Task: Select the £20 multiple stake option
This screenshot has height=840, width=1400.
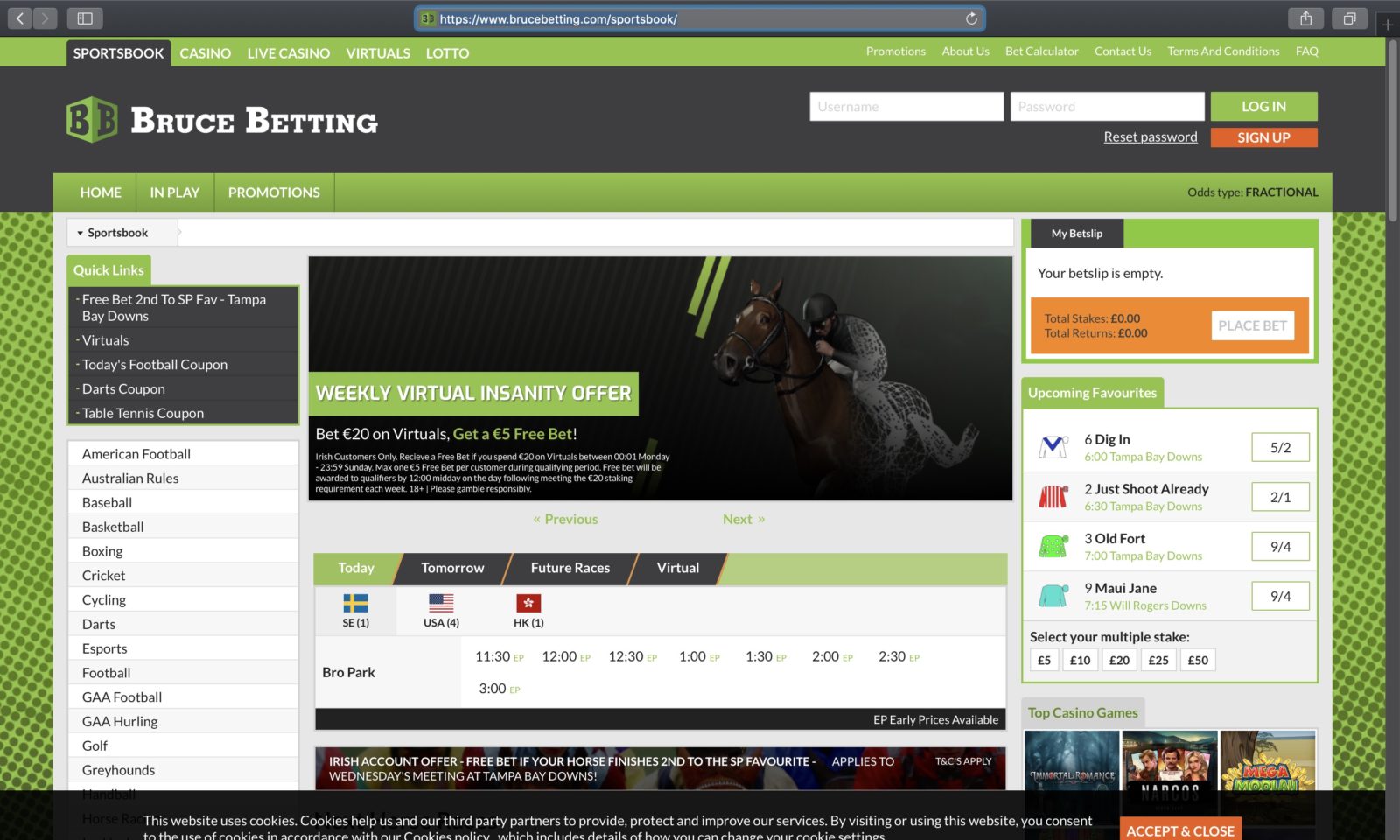Action: tap(1119, 660)
